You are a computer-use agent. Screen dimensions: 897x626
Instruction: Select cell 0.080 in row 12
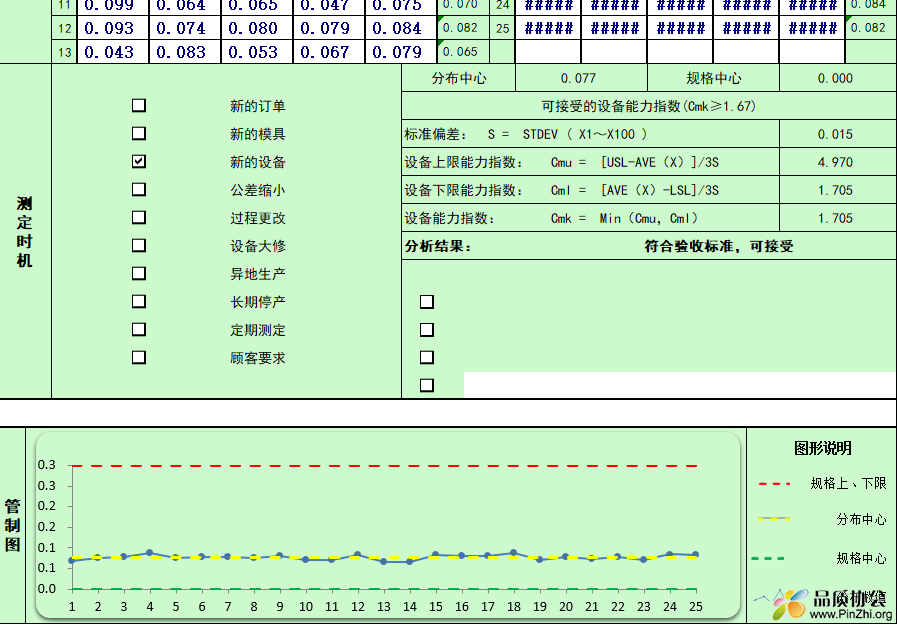click(x=257, y=28)
